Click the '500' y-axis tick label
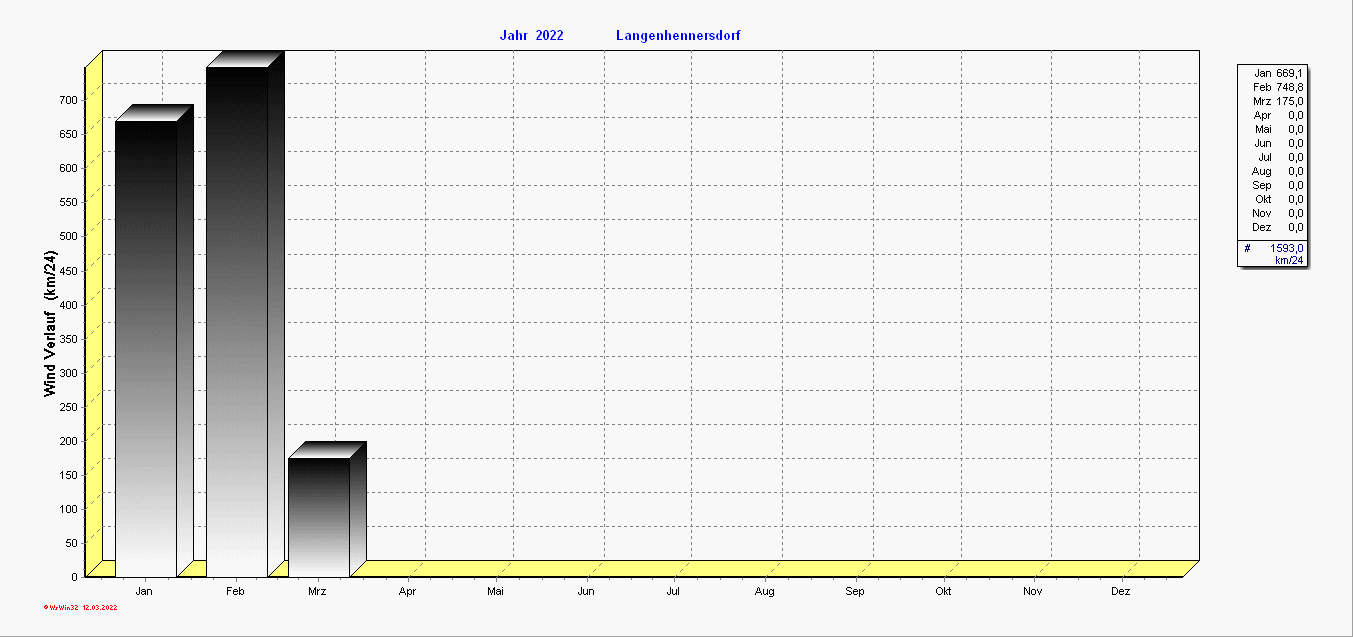The height and width of the screenshot is (637, 1353). pos(68,236)
